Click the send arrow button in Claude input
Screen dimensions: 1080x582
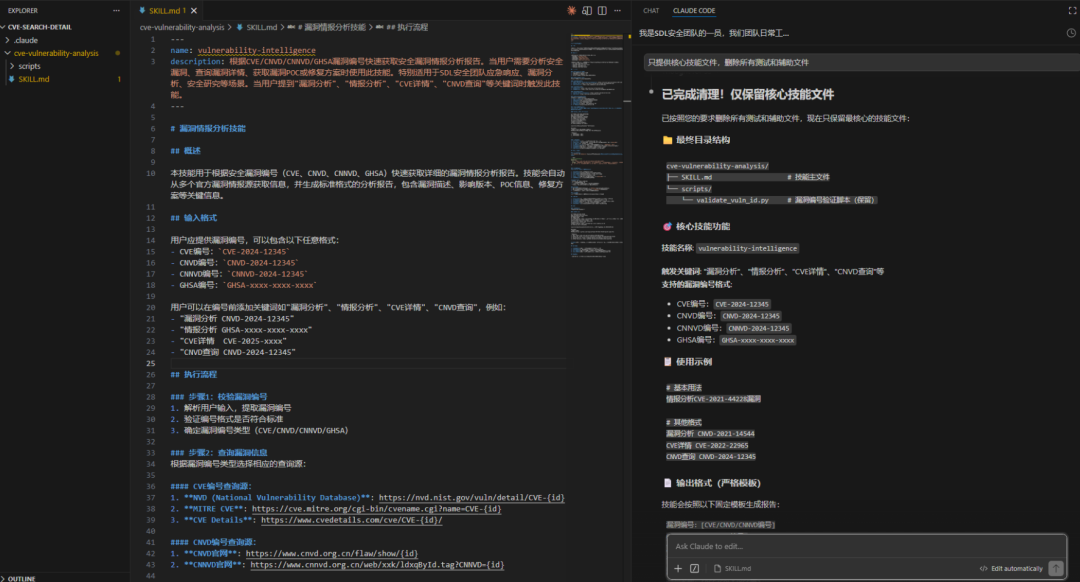(x=1056, y=568)
